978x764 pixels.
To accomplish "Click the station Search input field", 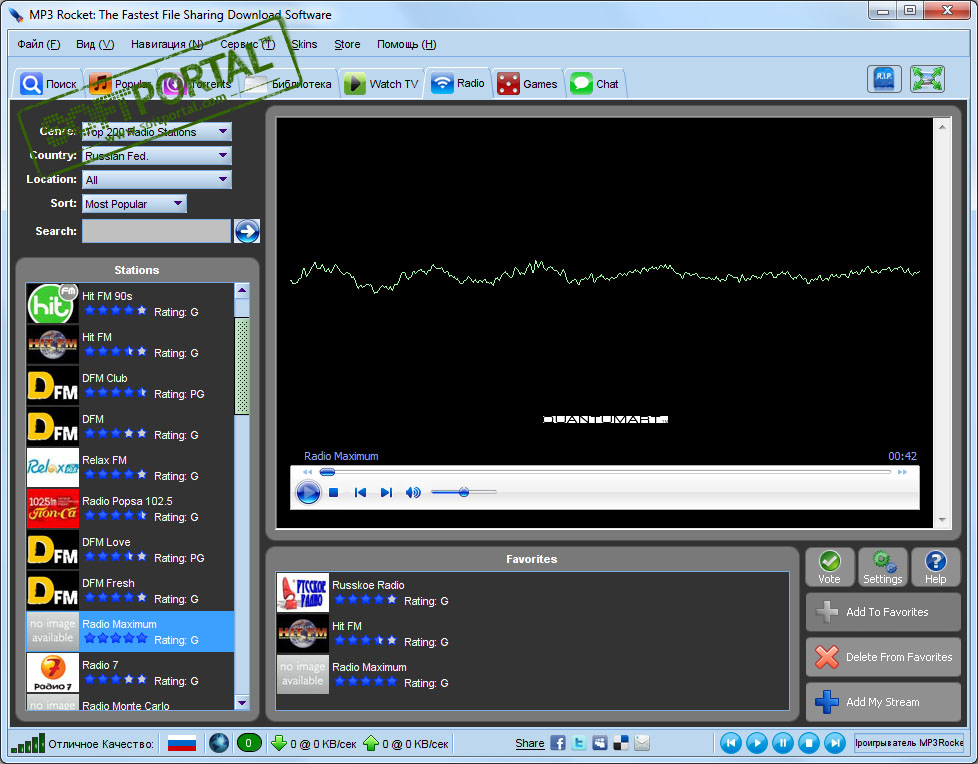I will click(156, 231).
